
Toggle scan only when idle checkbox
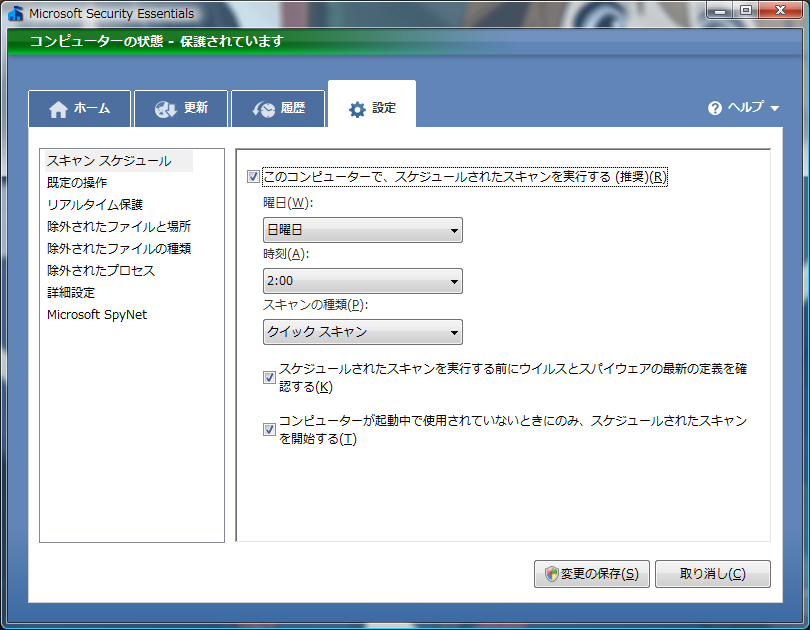tap(269, 429)
